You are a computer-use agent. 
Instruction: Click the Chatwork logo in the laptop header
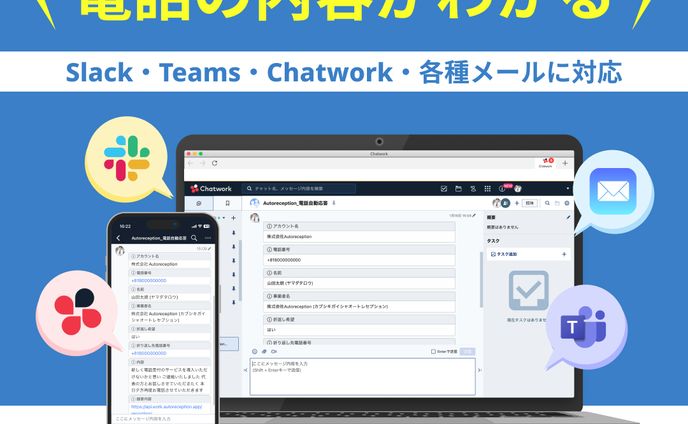coord(211,189)
